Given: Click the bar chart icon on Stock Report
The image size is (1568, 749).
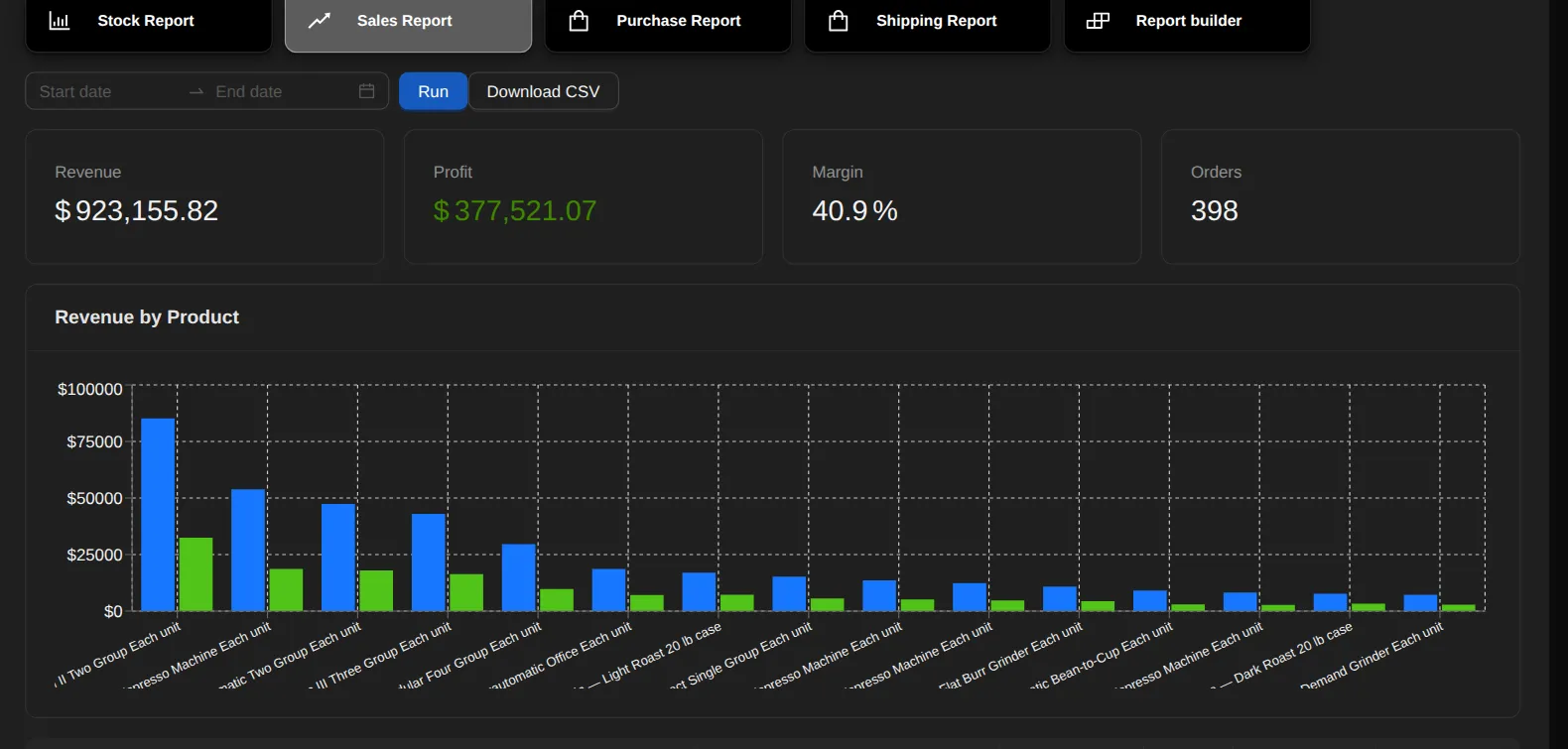Looking at the screenshot, I should tap(60, 21).
